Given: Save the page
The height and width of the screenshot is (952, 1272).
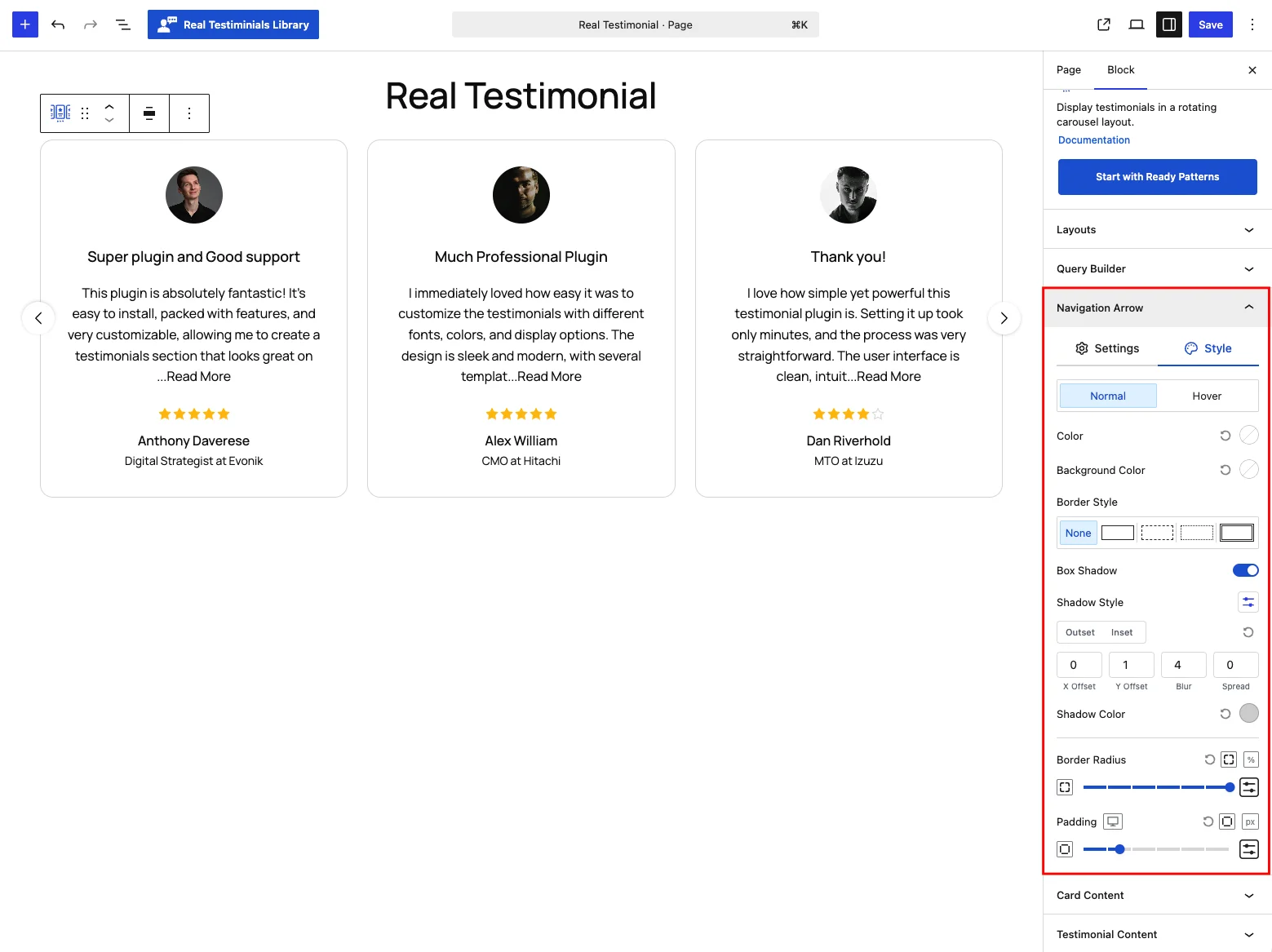Looking at the screenshot, I should pos(1211,24).
